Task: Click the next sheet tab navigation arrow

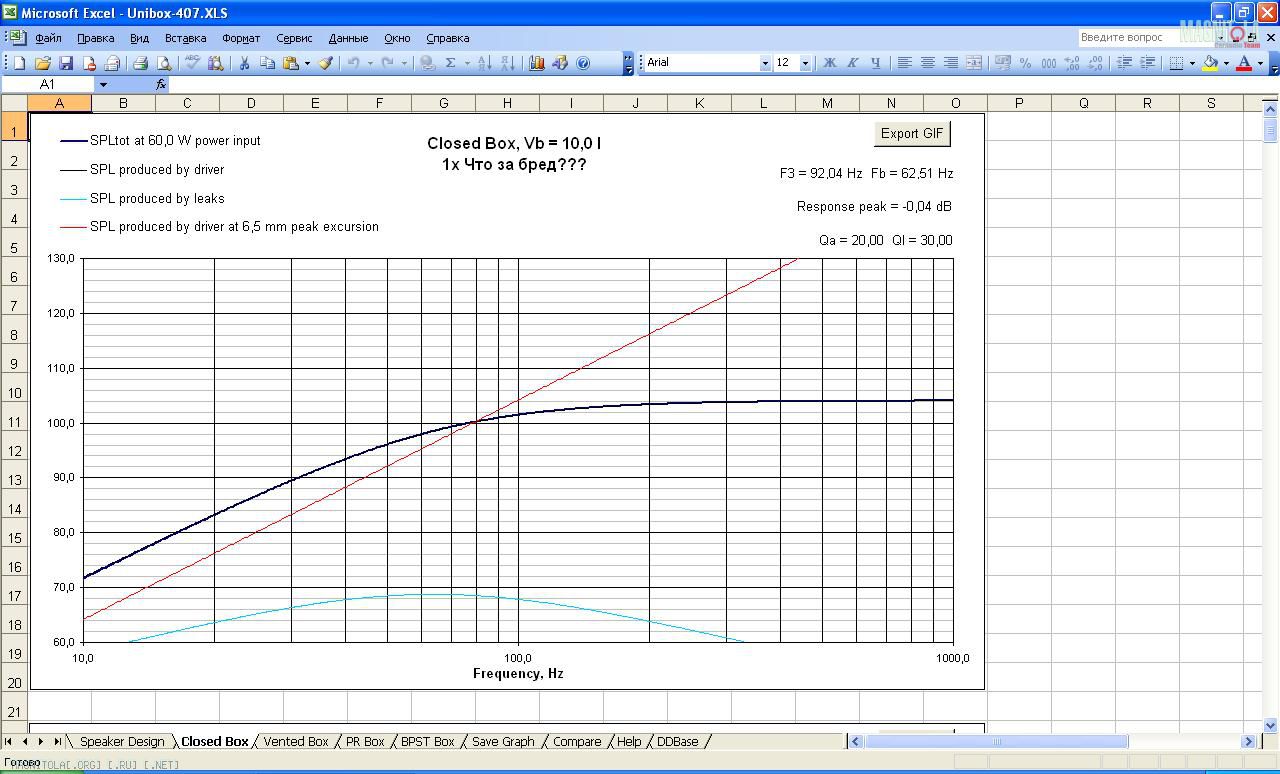Action: coord(41,742)
